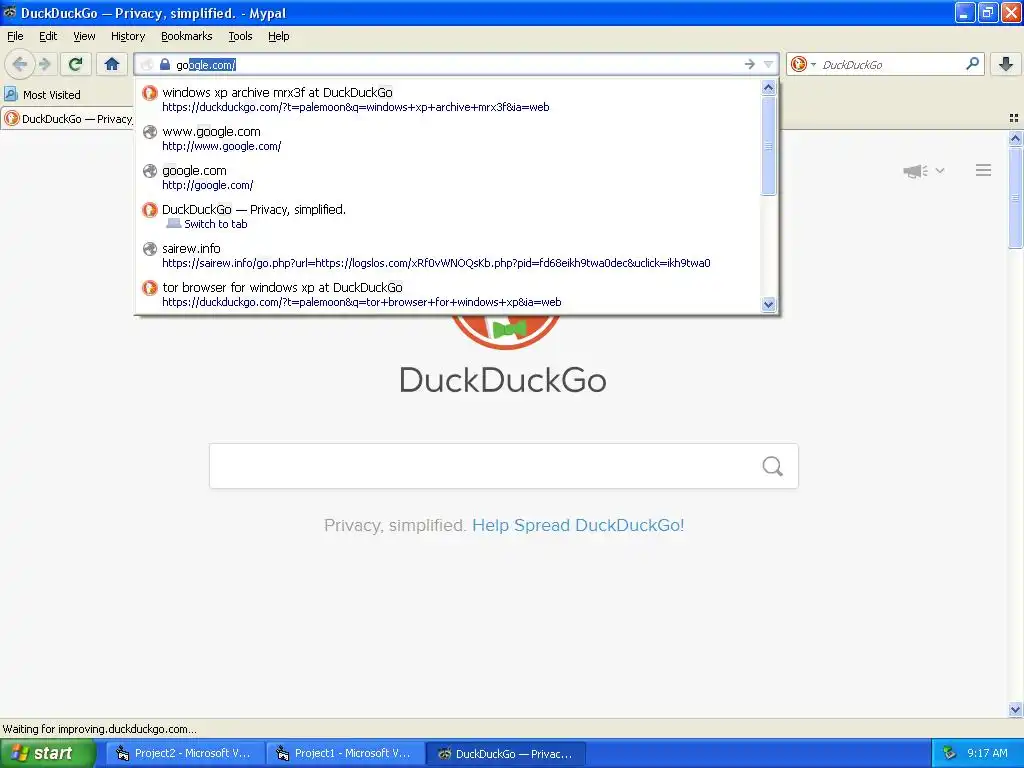The image size is (1024, 768).
Task: Open the Most Visited bookmarks folder
Action: click(x=42, y=95)
